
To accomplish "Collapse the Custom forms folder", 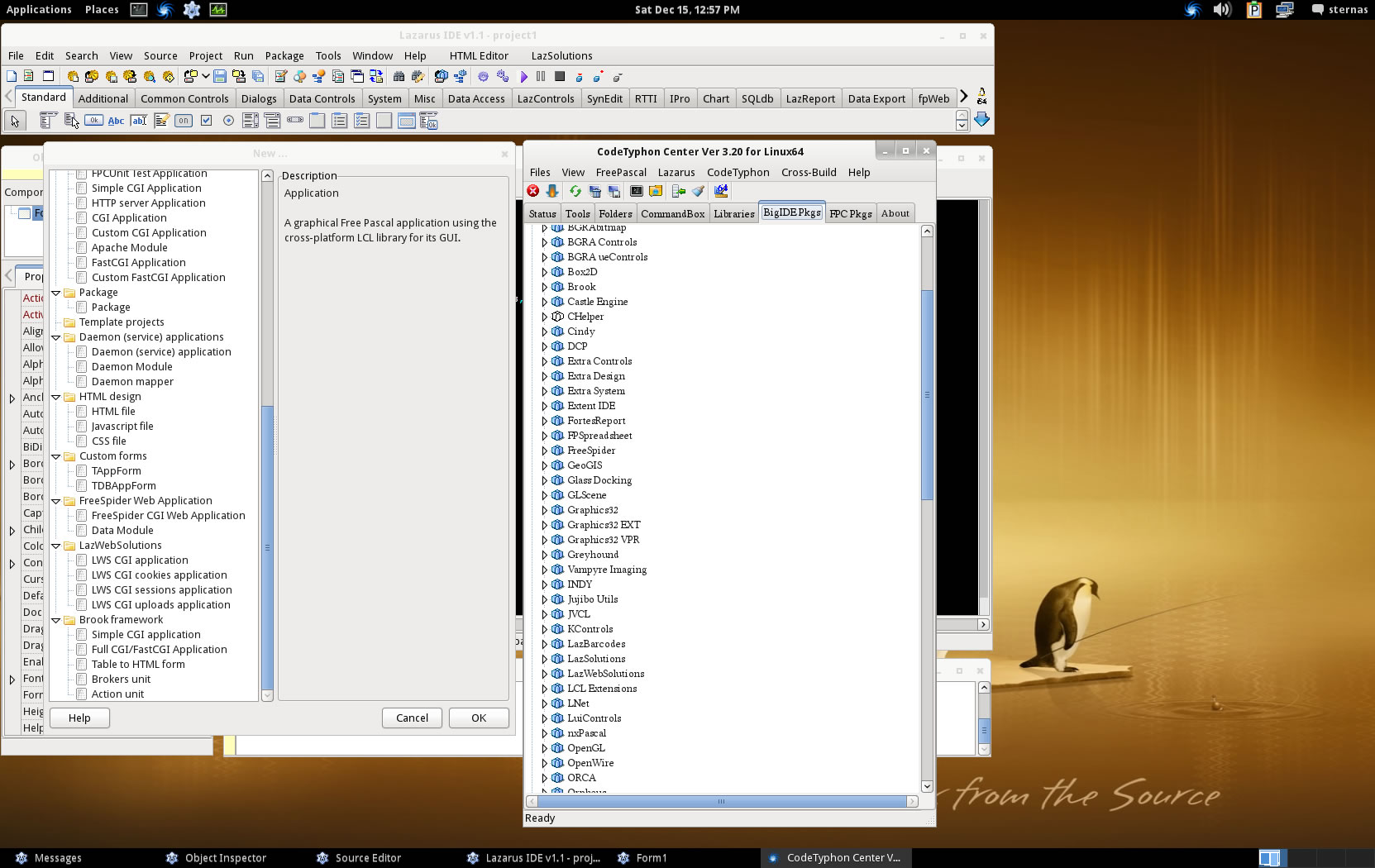I will point(56,456).
